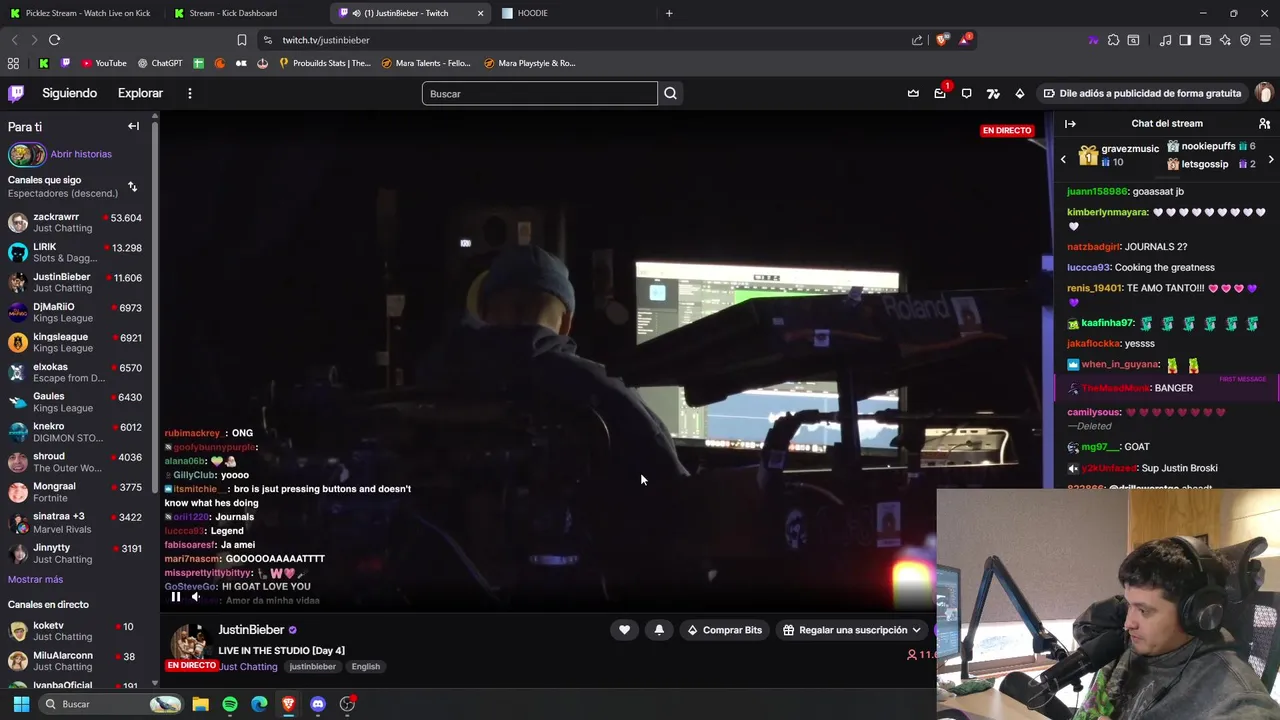
Task: Click the English tag
Action: 365,666
